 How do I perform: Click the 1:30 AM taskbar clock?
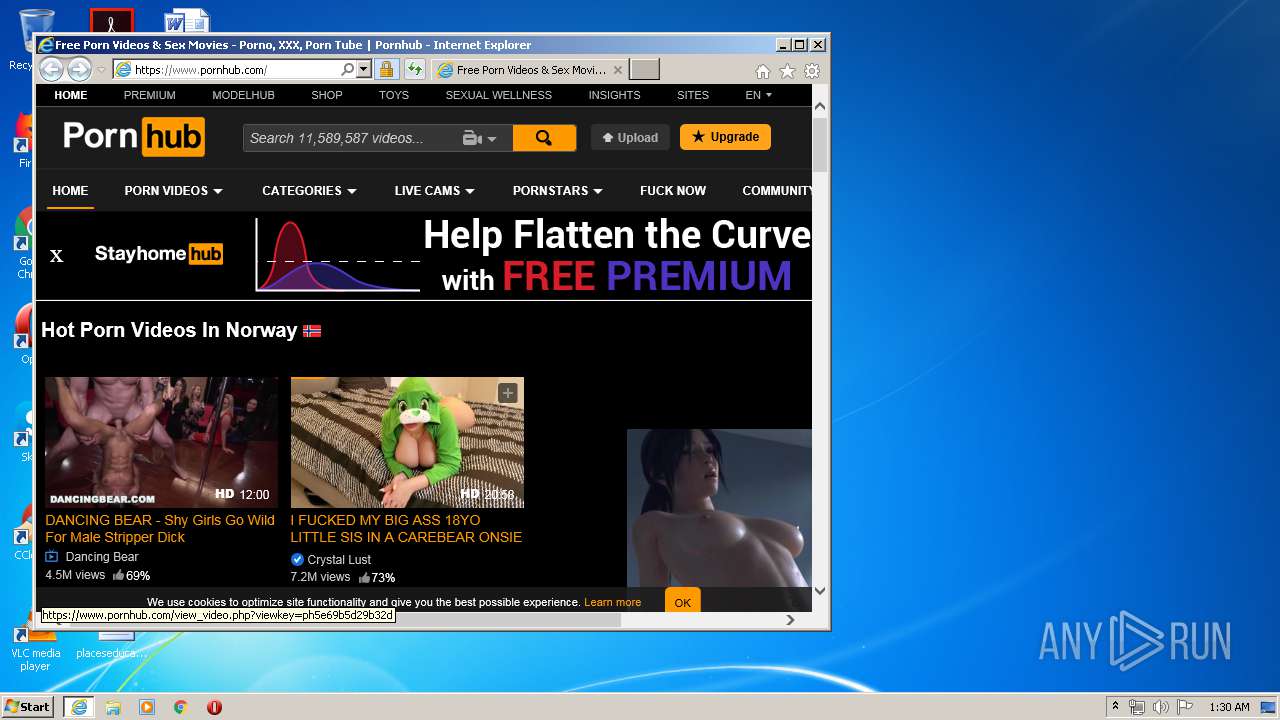(x=1229, y=707)
